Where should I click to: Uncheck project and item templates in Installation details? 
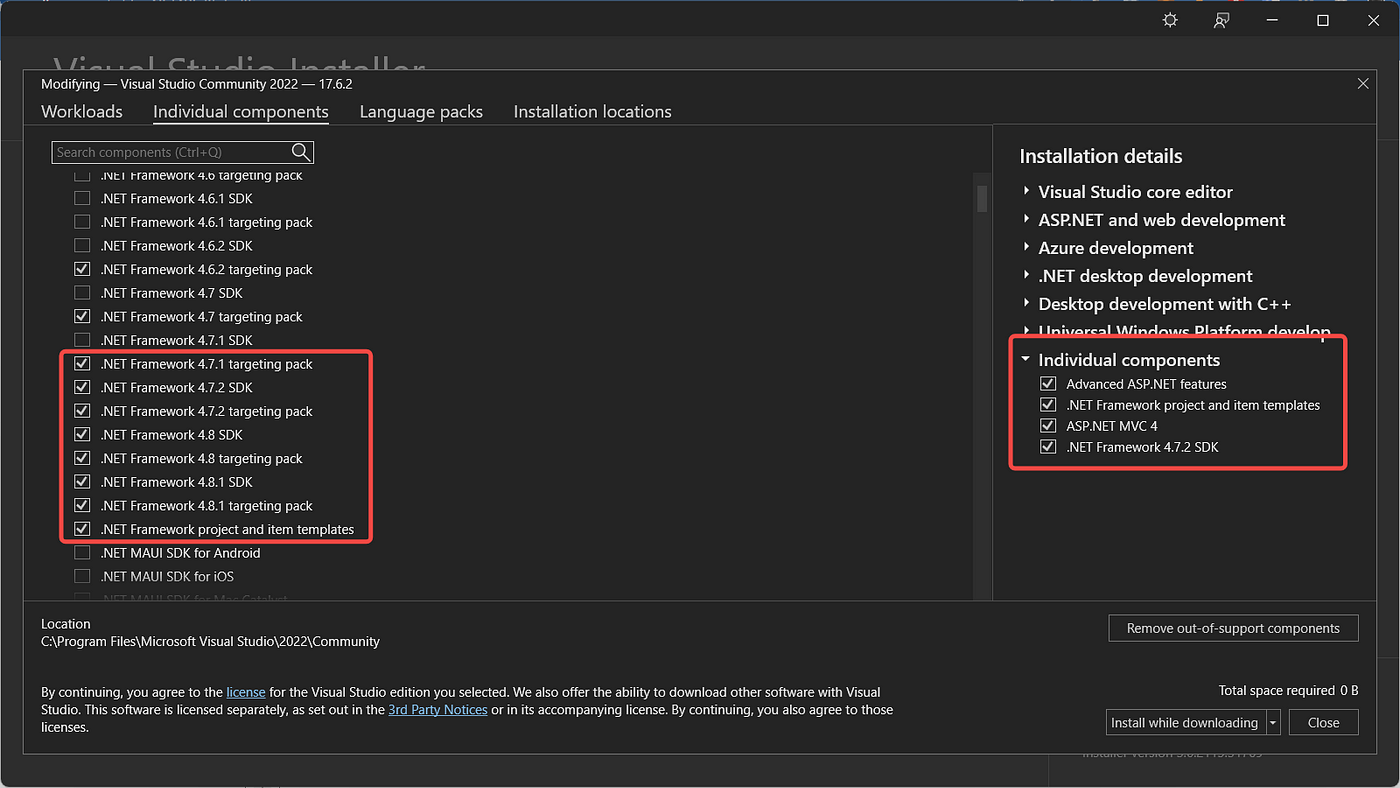point(1048,405)
